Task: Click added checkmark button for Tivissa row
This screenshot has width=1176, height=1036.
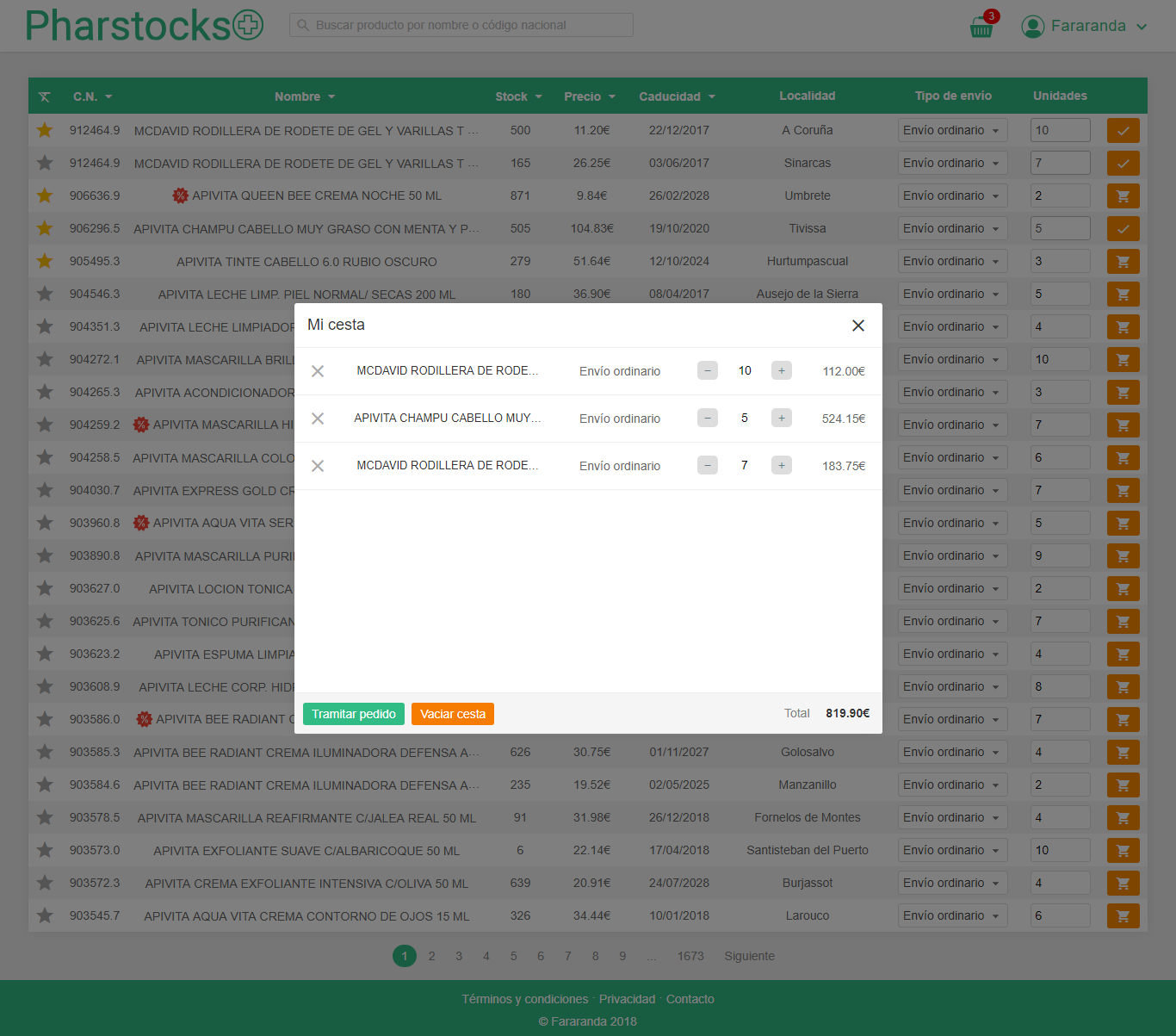Action: [1123, 228]
